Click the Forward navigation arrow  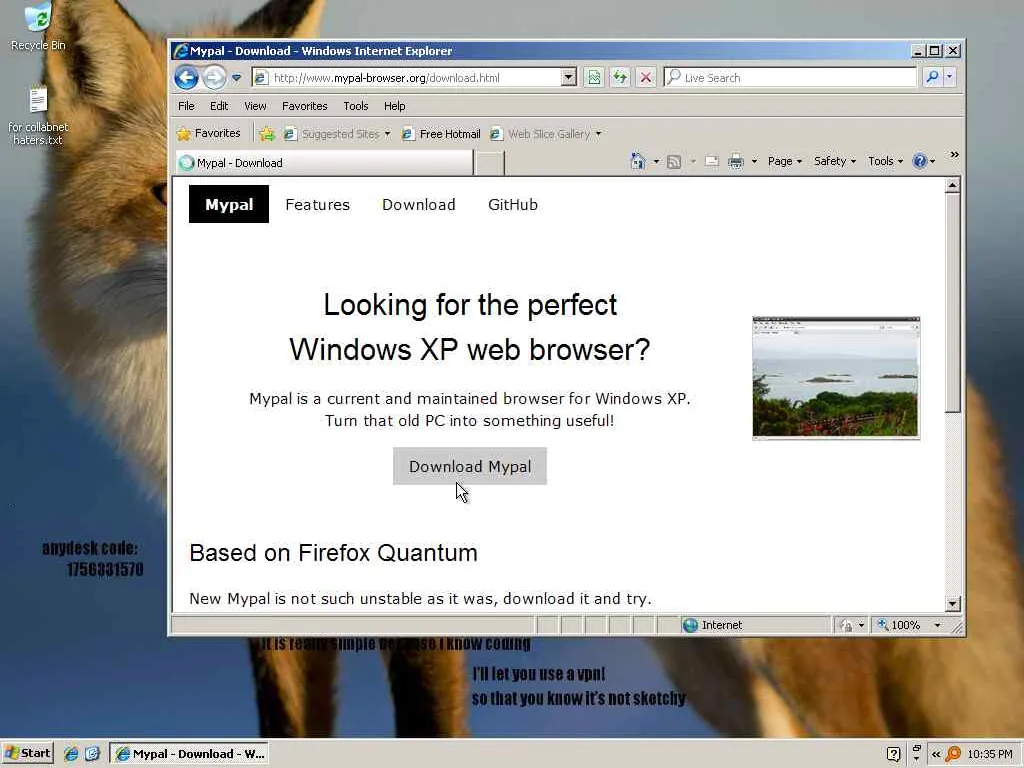pyautogui.click(x=214, y=78)
